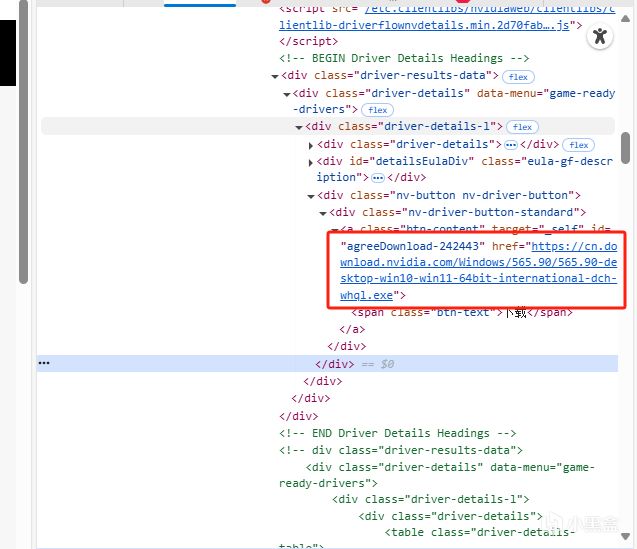Expand the collapsed driver-details div node
Viewport: 637px width, 549px height.
311,145
